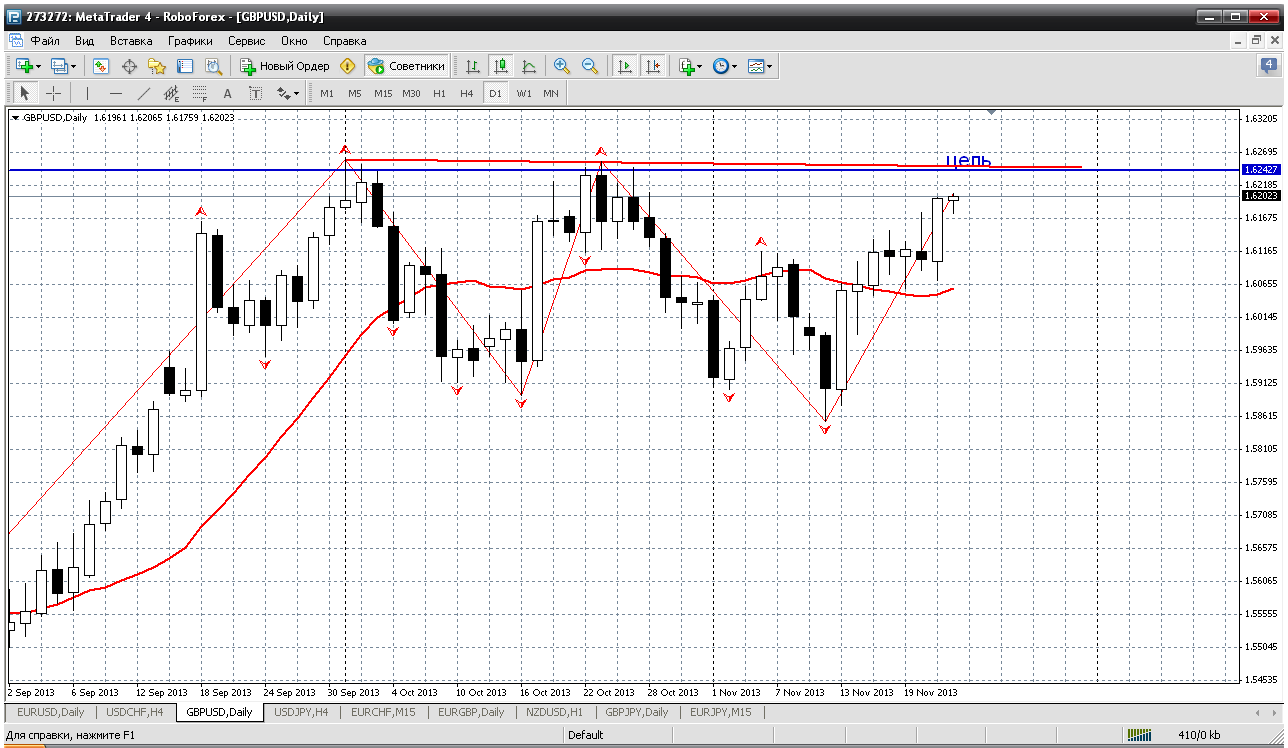The width and height of the screenshot is (1288, 748).
Task: Switch to EURJPY,M15 chart tab
Action: (x=720, y=712)
